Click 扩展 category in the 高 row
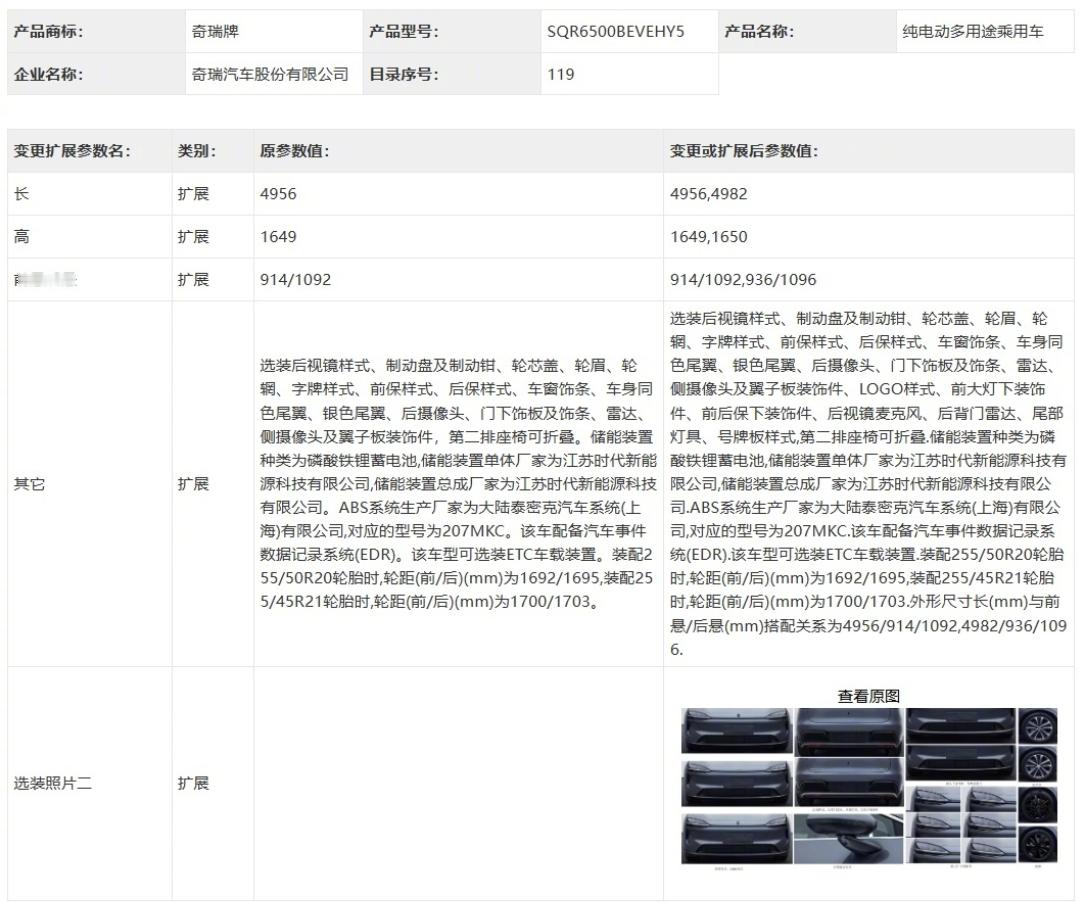 point(193,237)
